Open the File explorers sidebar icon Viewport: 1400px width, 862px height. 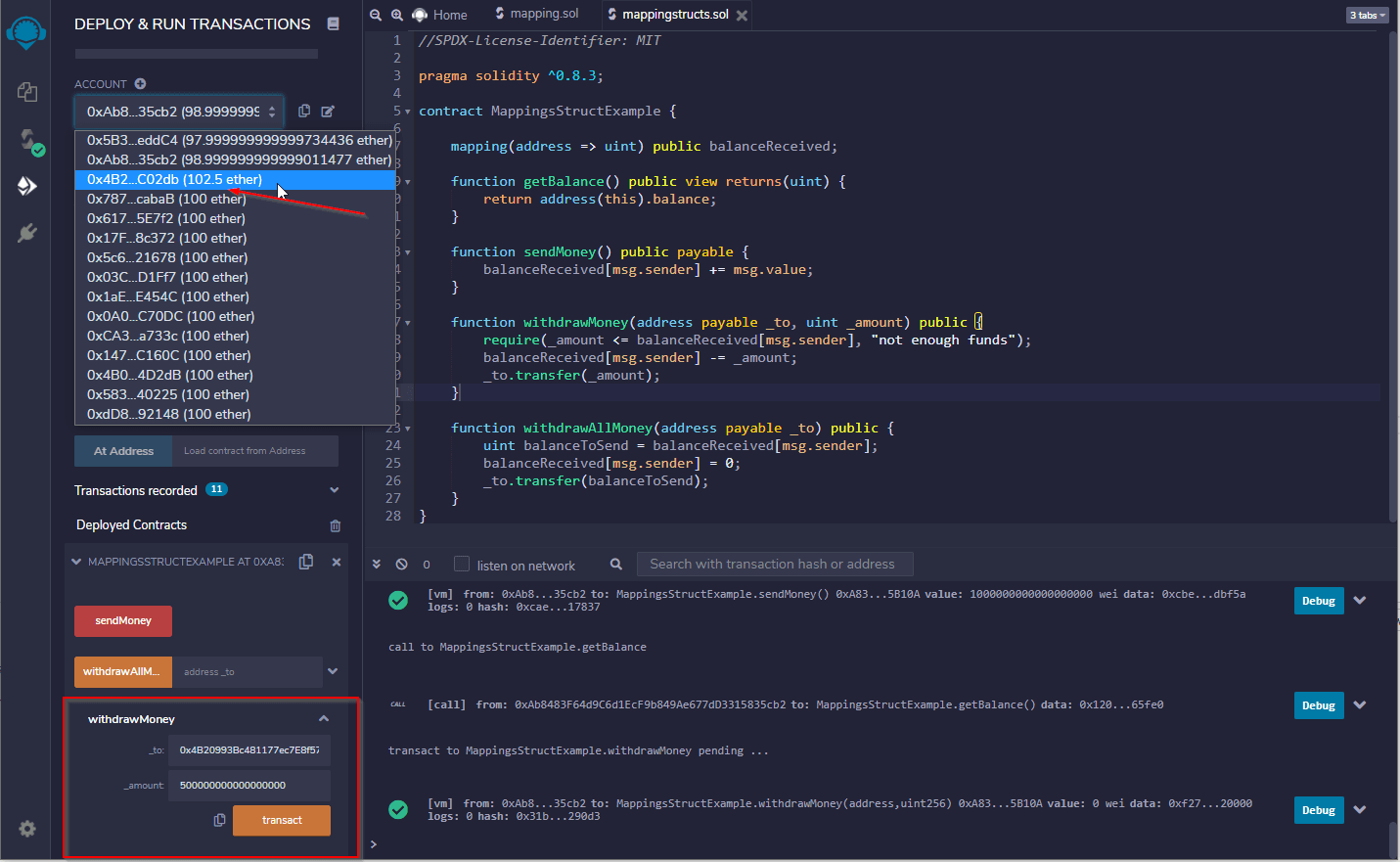(x=27, y=92)
